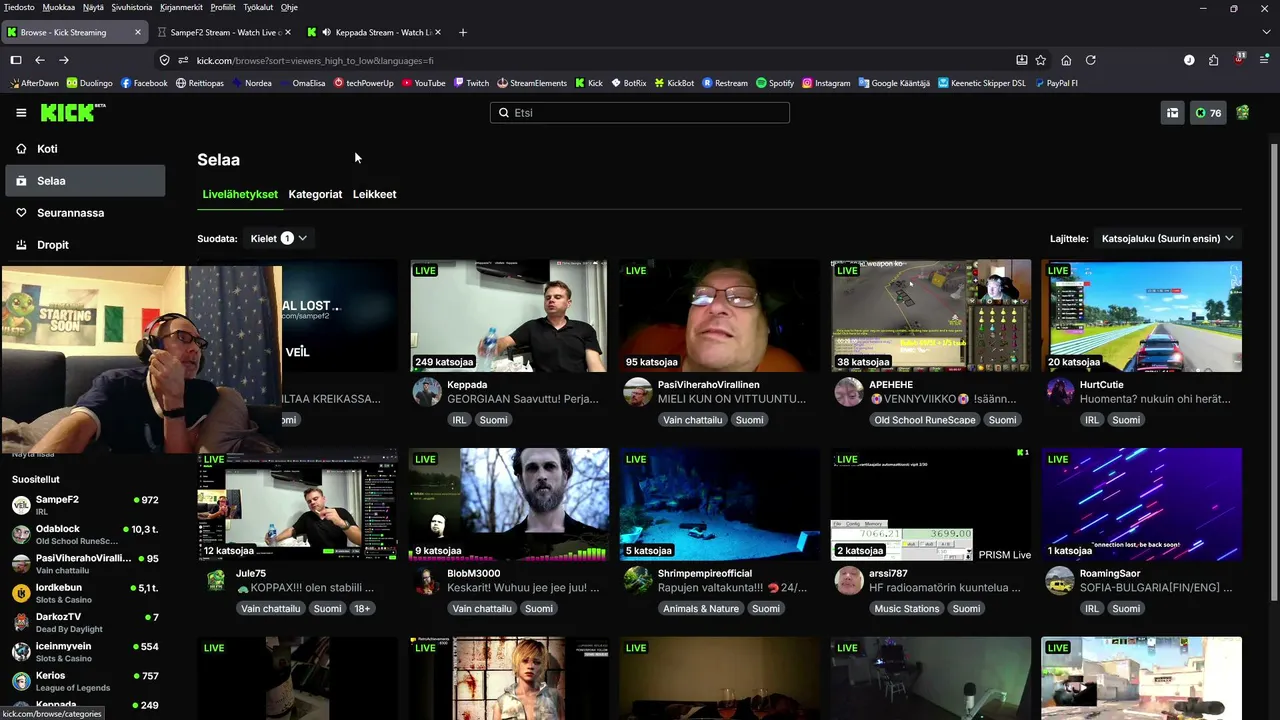This screenshot has width=1280, height=720.
Task: Navigate back with the browser back arrow
Action: coord(40,60)
